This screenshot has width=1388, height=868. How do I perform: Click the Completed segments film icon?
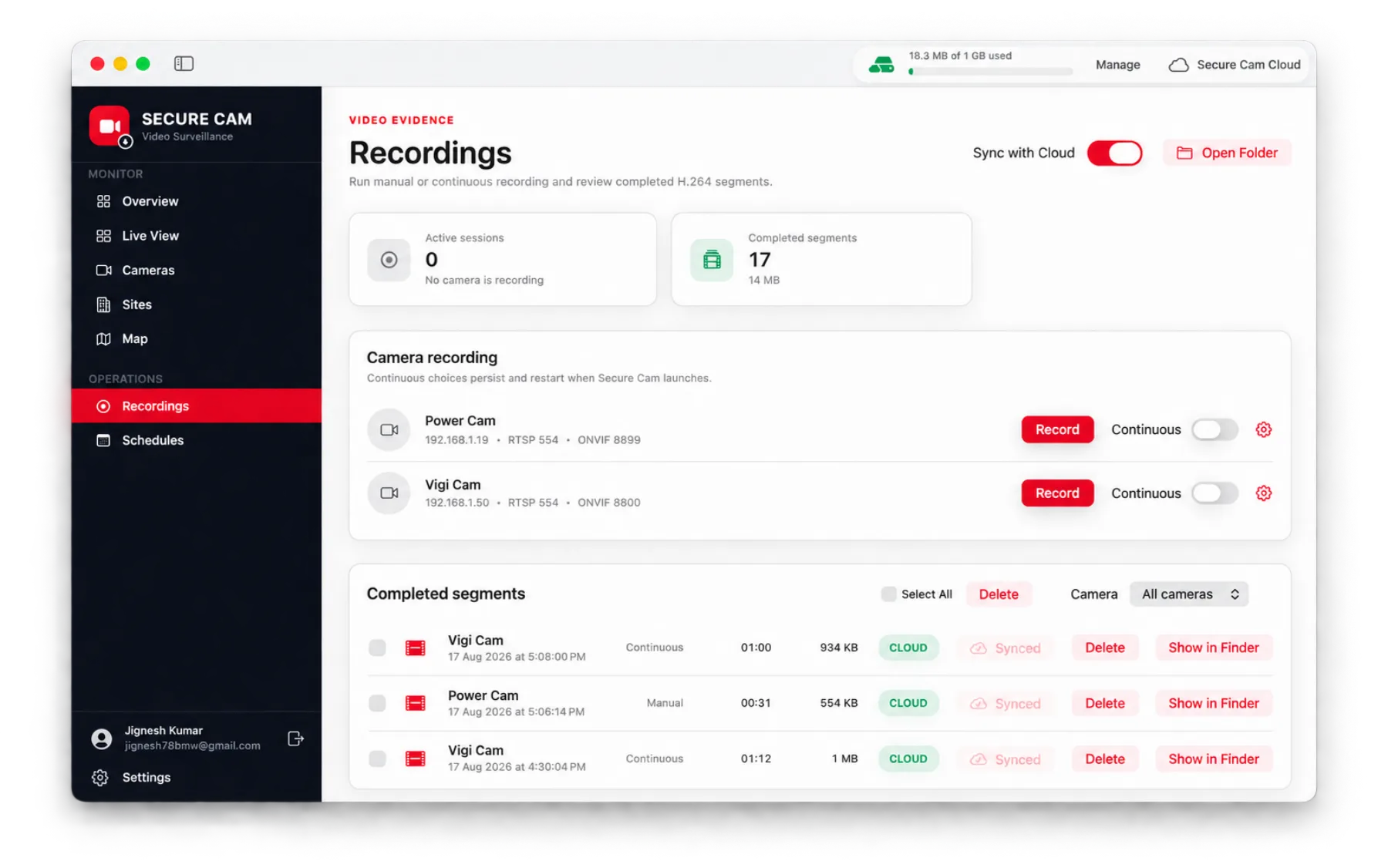[712, 260]
